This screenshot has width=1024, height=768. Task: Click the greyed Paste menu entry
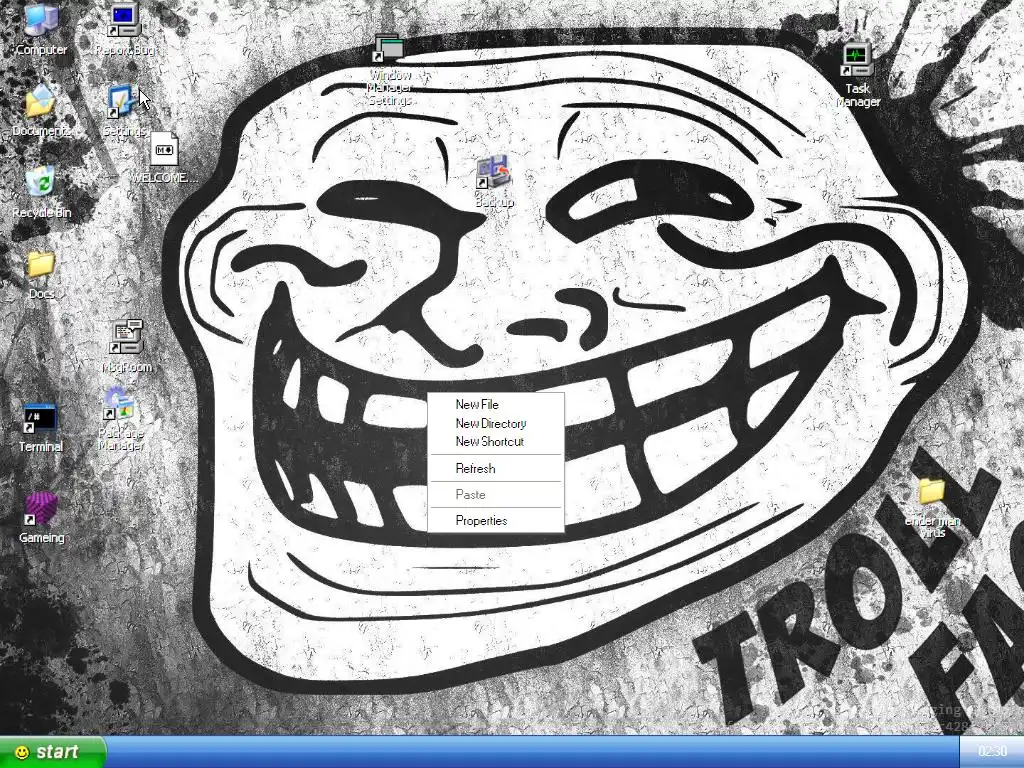pos(496,494)
